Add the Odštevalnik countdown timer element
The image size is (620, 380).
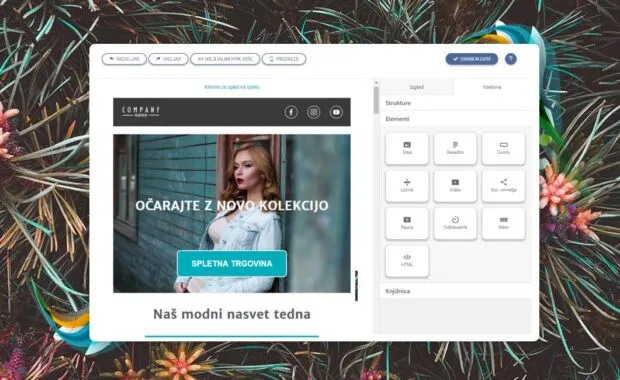(x=455, y=224)
